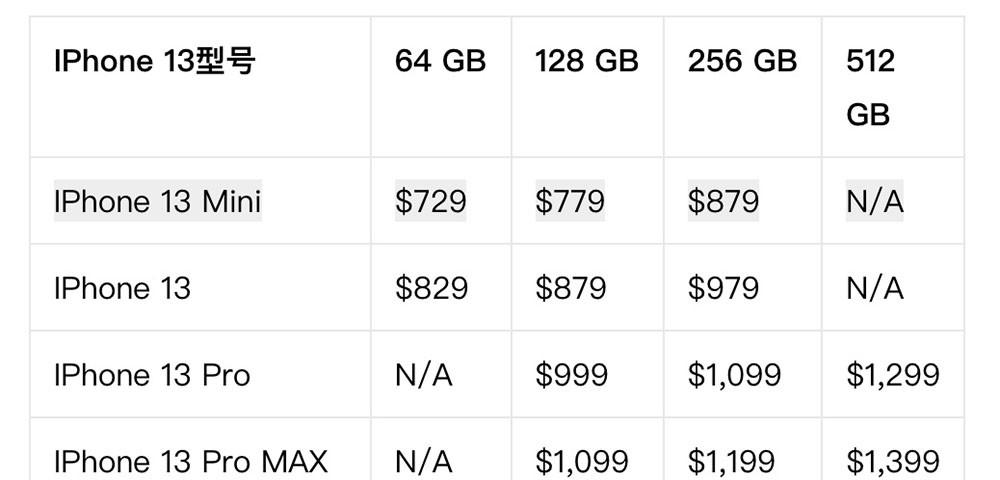
Task: Select the $779 price cell
Action: [570, 202]
